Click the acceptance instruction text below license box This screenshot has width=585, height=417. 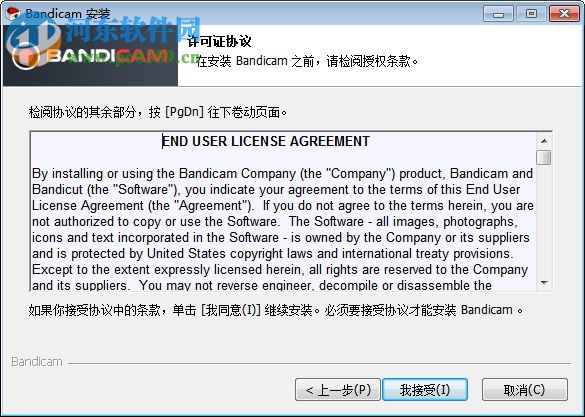tap(275, 310)
